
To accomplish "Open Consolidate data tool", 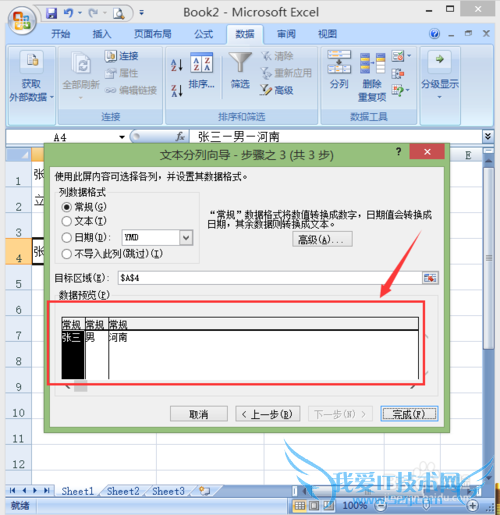I will pos(398,73).
